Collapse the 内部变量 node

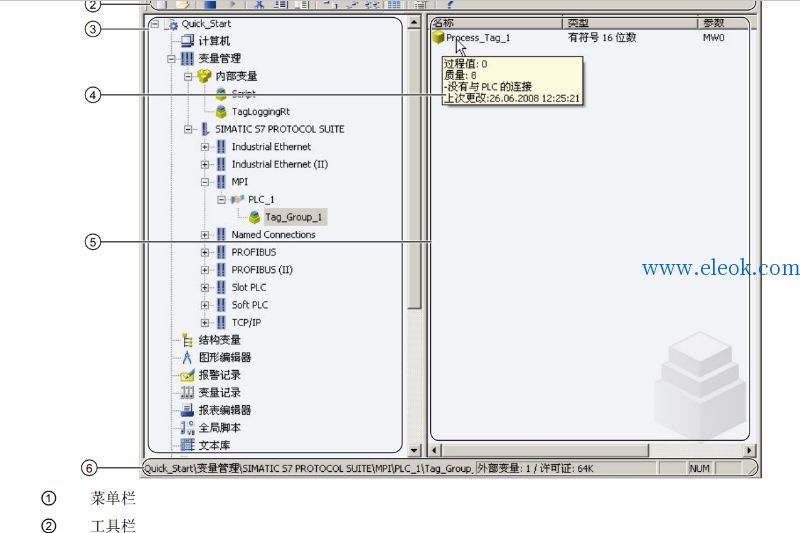pyautogui.click(x=188, y=77)
